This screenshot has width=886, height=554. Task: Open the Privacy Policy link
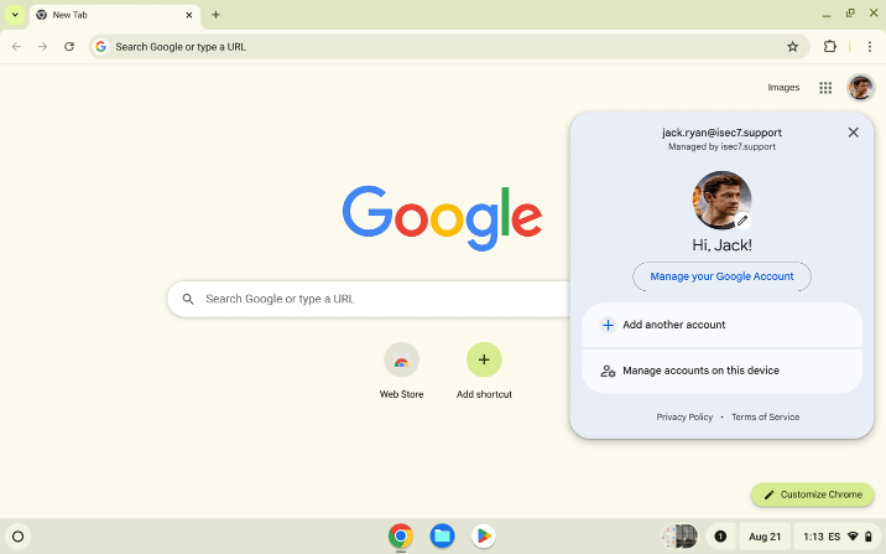pos(684,417)
